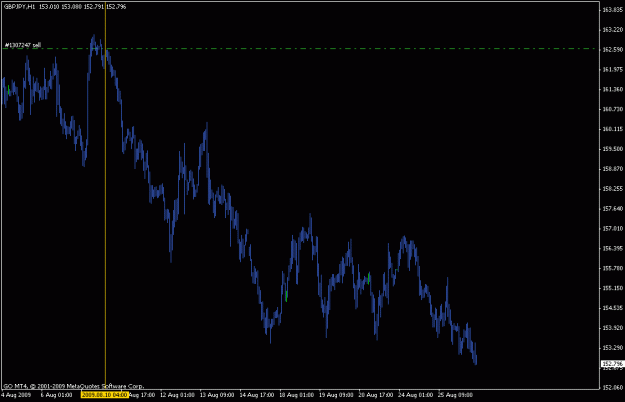The width and height of the screenshot is (625, 402).
Task: Click the 162.590 price axis label
Action: tap(612, 50)
